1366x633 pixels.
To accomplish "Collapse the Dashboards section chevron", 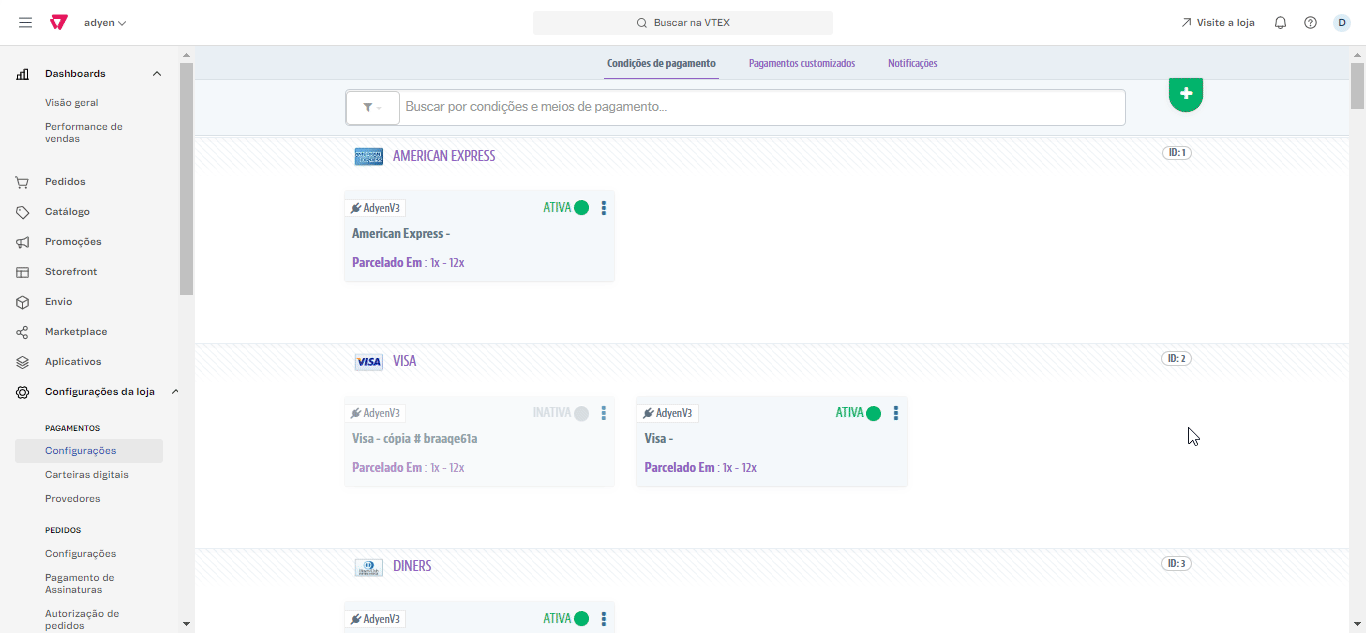I will tap(157, 74).
